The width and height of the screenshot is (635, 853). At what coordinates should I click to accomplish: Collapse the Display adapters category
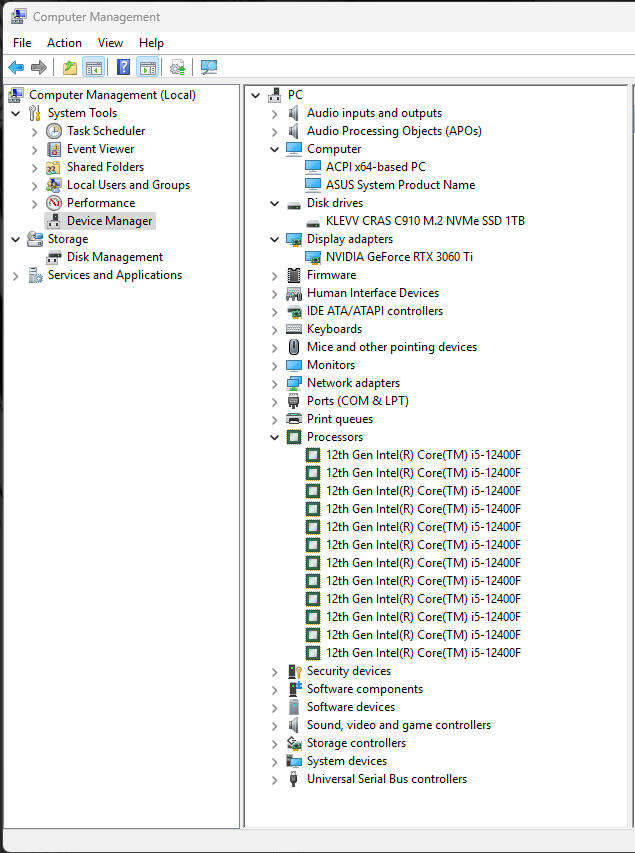click(275, 239)
